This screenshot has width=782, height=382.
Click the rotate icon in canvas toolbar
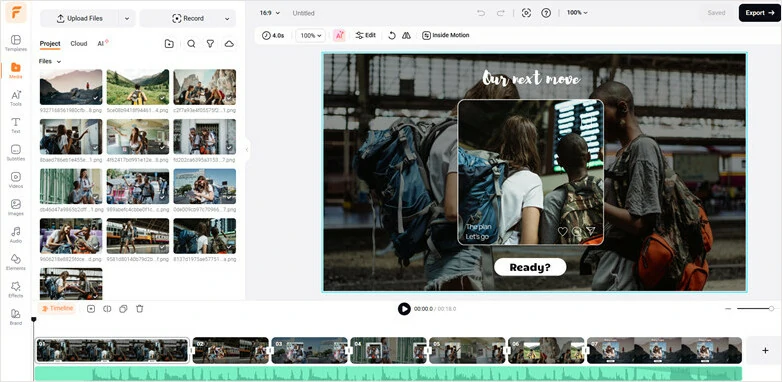click(392, 35)
